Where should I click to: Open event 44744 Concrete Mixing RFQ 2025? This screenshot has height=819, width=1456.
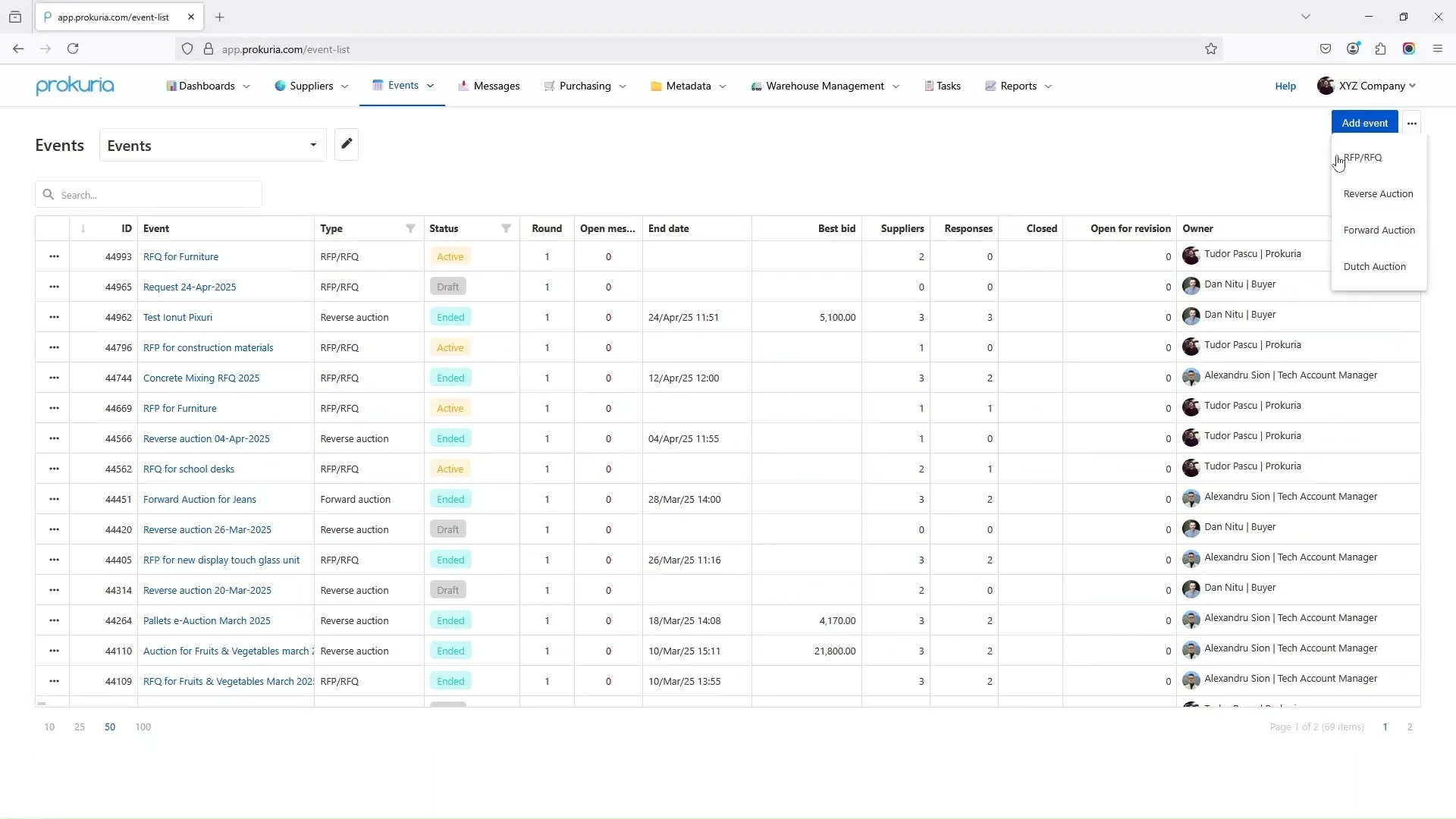202,378
